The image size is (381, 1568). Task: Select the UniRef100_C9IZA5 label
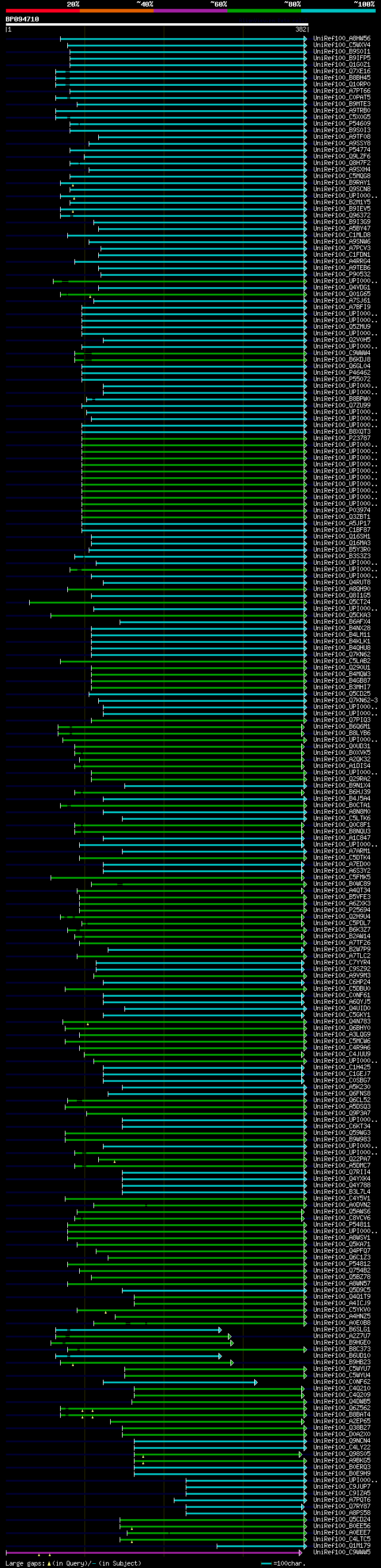click(342, 1493)
